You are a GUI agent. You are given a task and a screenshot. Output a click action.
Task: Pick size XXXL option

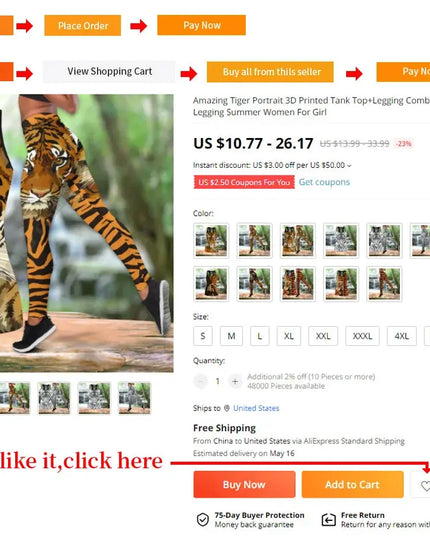tap(362, 336)
